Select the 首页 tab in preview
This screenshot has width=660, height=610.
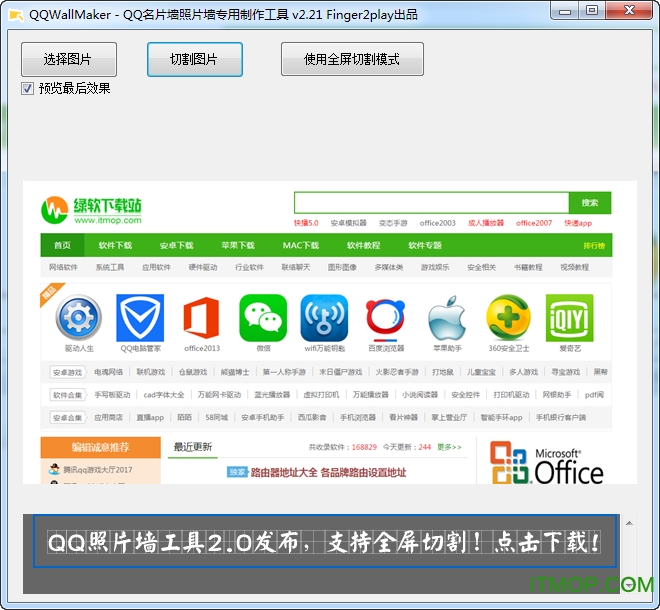(62, 245)
